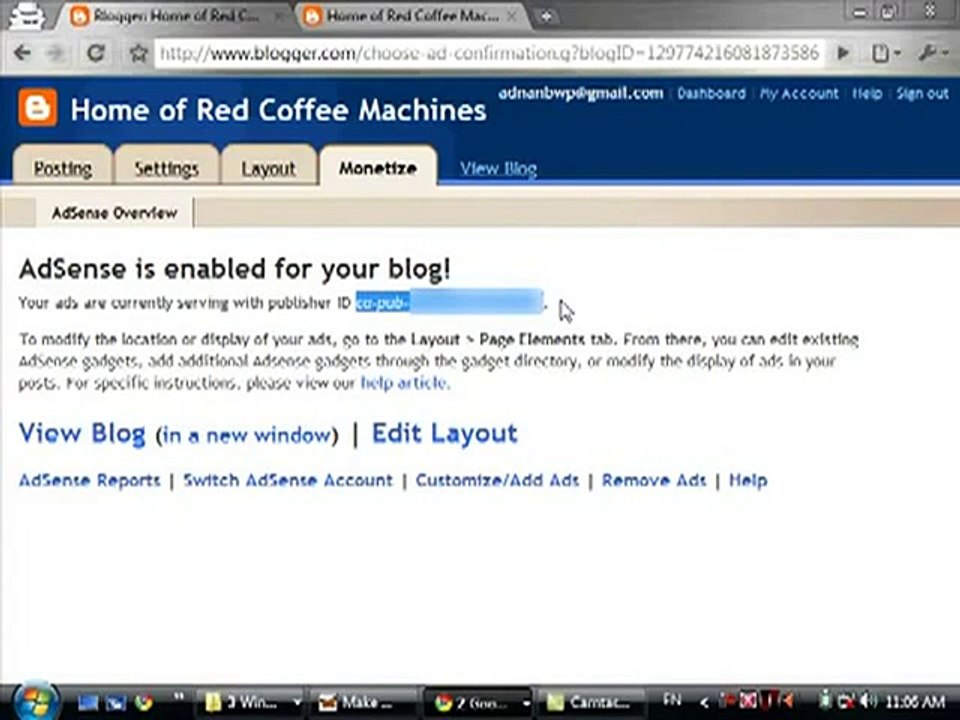The width and height of the screenshot is (960, 720).
Task: Open the 'help article' link
Action: (405, 383)
